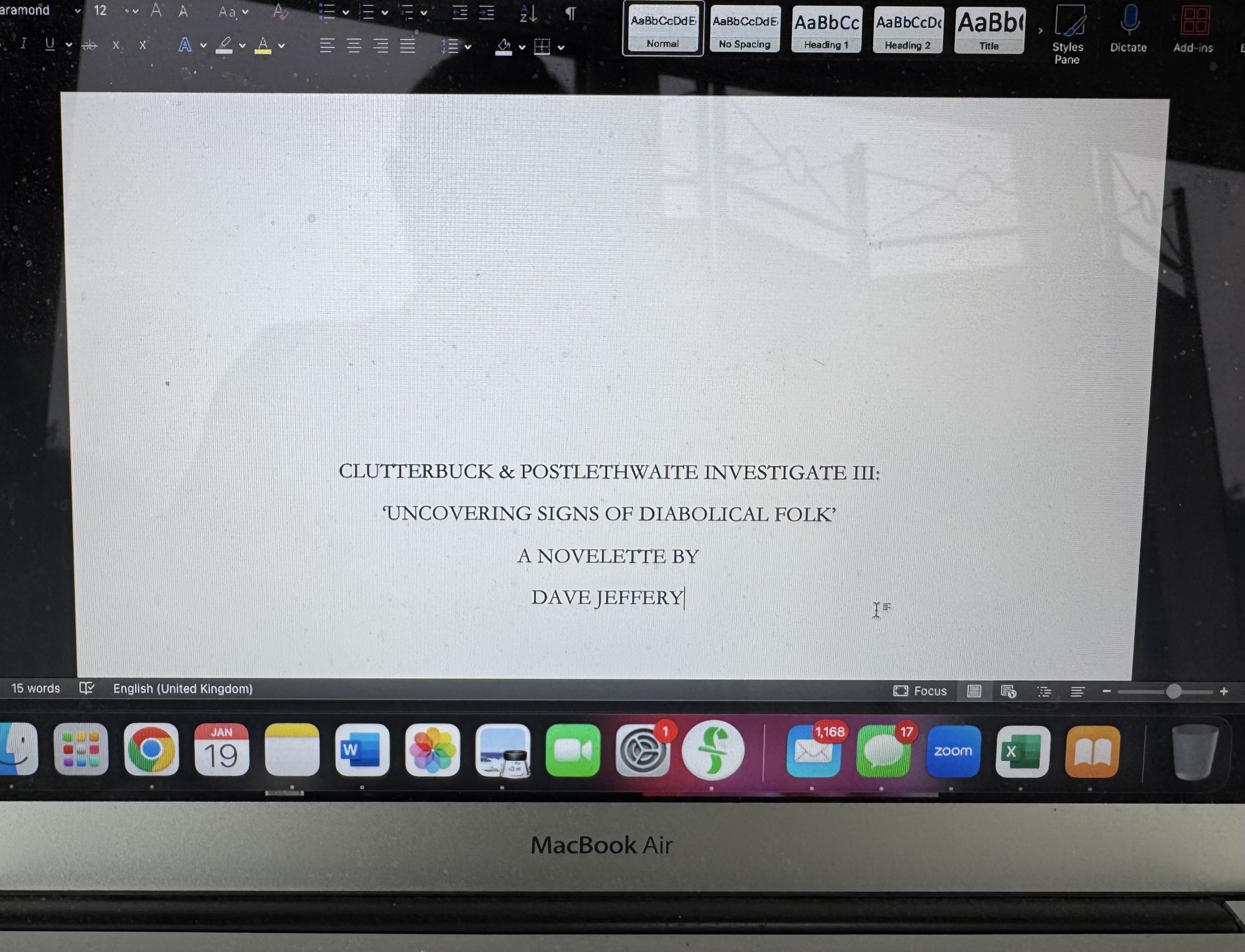The height and width of the screenshot is (952, 1245).
Task: Apply strikethrough formatting
Action: tap(90, 45)
